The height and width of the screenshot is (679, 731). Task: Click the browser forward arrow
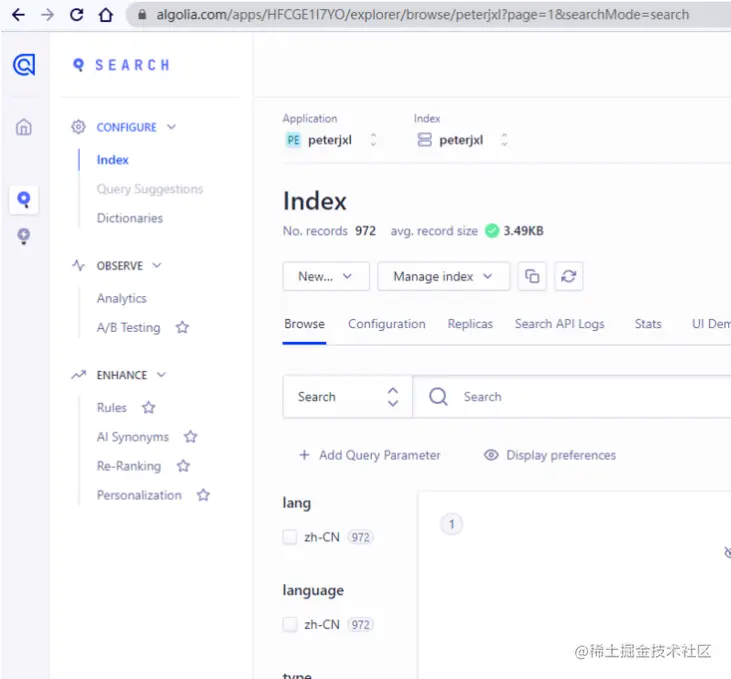point(47,15)
